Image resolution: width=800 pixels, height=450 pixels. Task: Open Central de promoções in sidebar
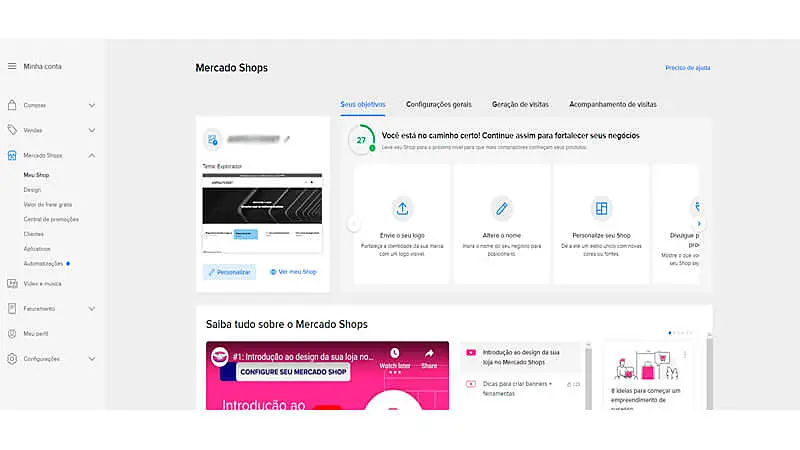(x=51, y=219)
